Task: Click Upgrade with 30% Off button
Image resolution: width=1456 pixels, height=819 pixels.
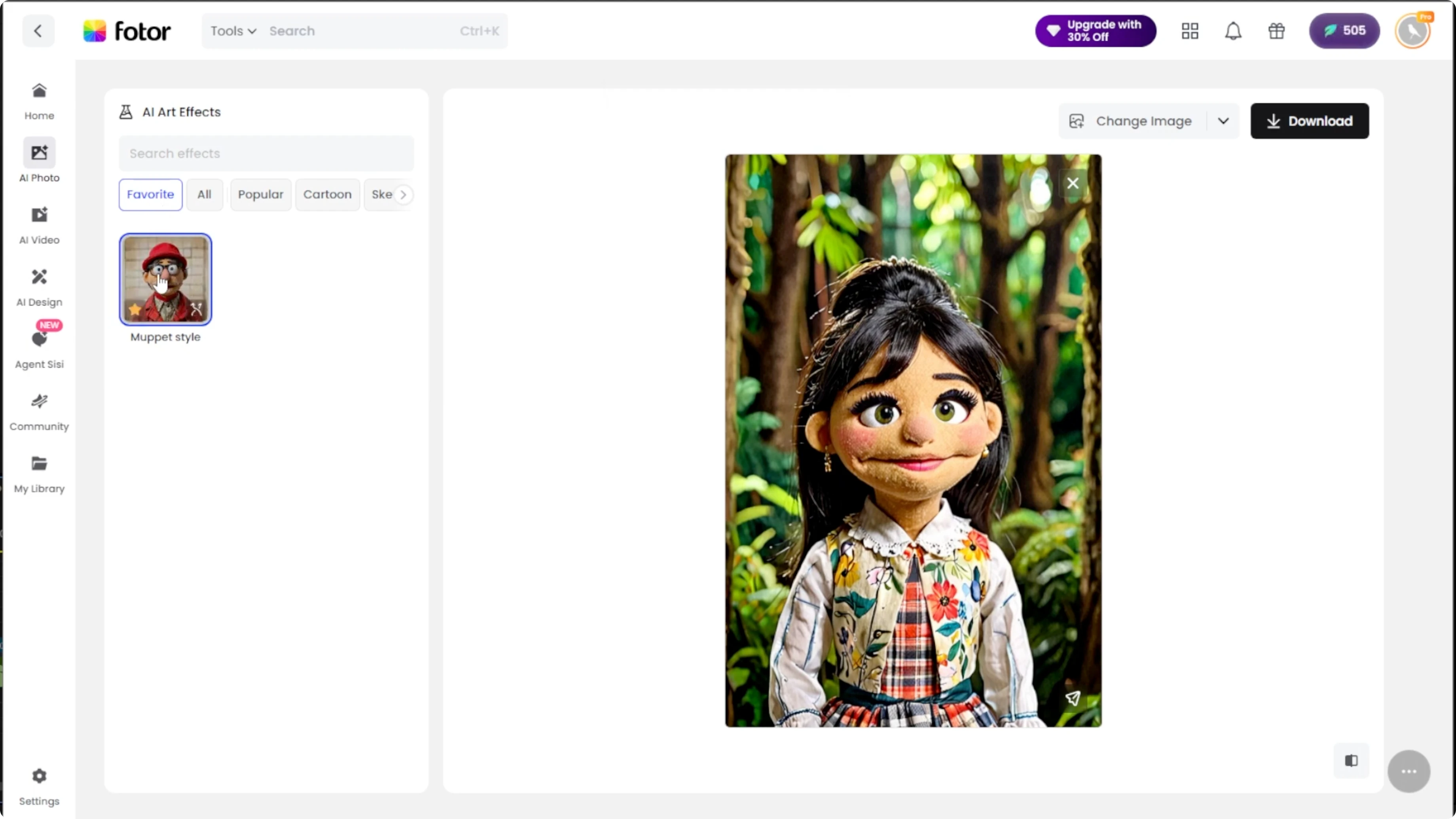Action: click(1096, 31)
